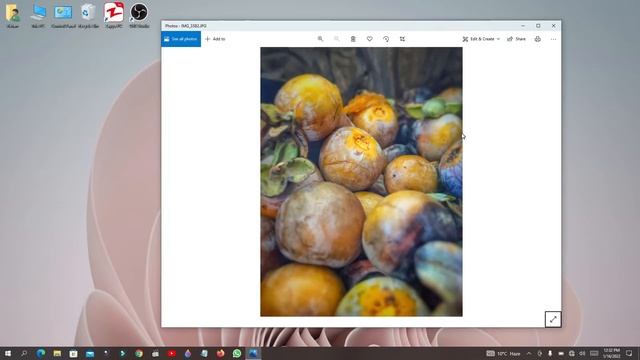Click the displayed fruit photo
The image size is (640, 360).
point(362,182)
